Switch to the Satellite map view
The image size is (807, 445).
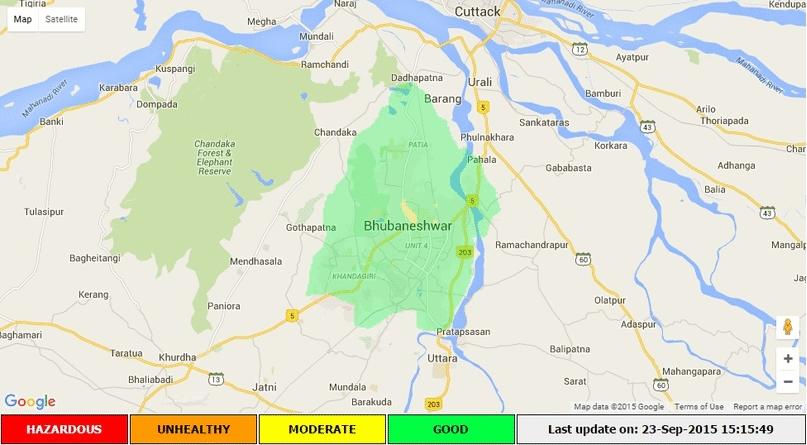click(61, 20)
